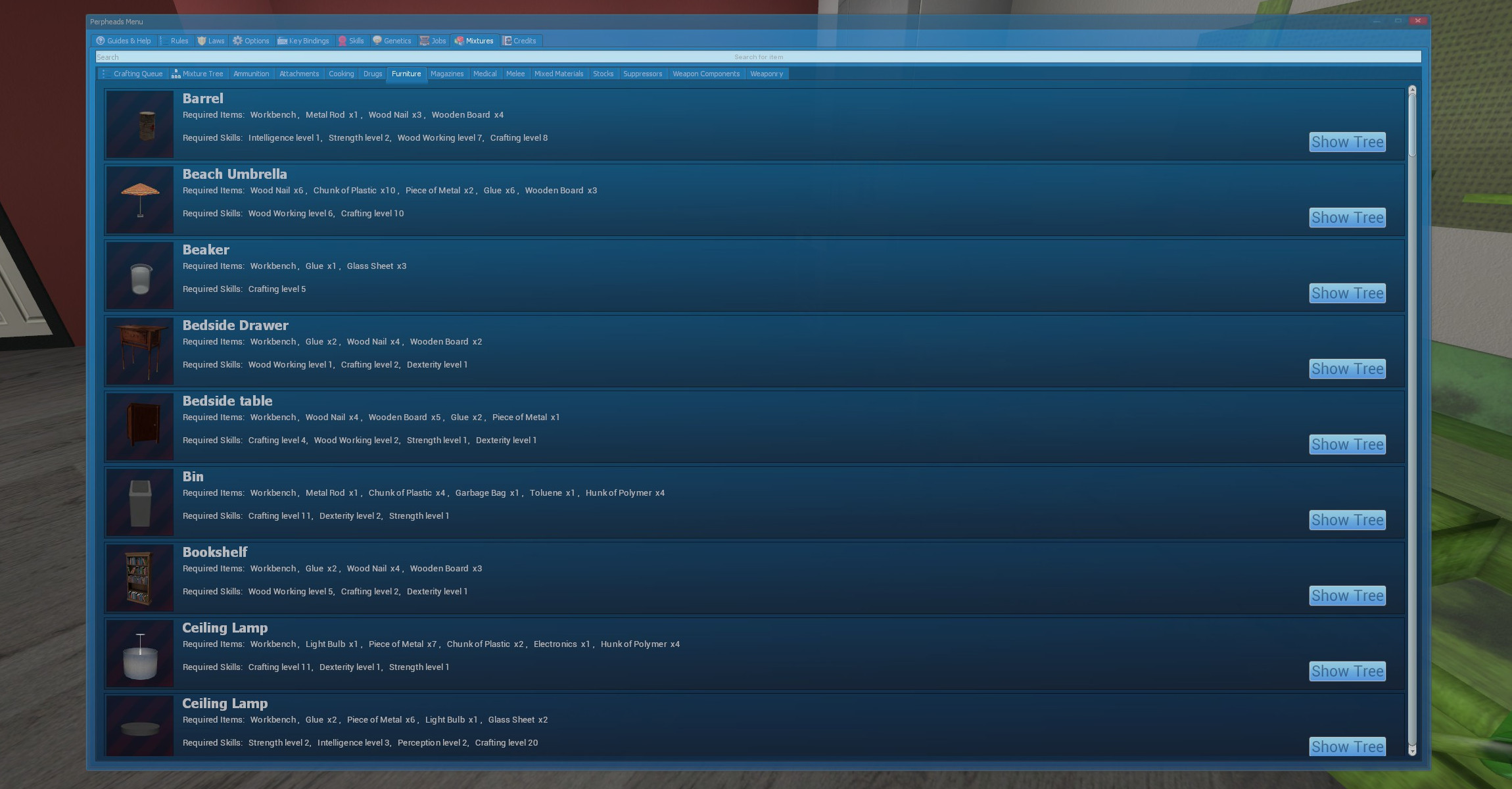Open the Skills tab with the ribbon icon
This screenshot has width=1512, height=789.
[x=351, y=41]
